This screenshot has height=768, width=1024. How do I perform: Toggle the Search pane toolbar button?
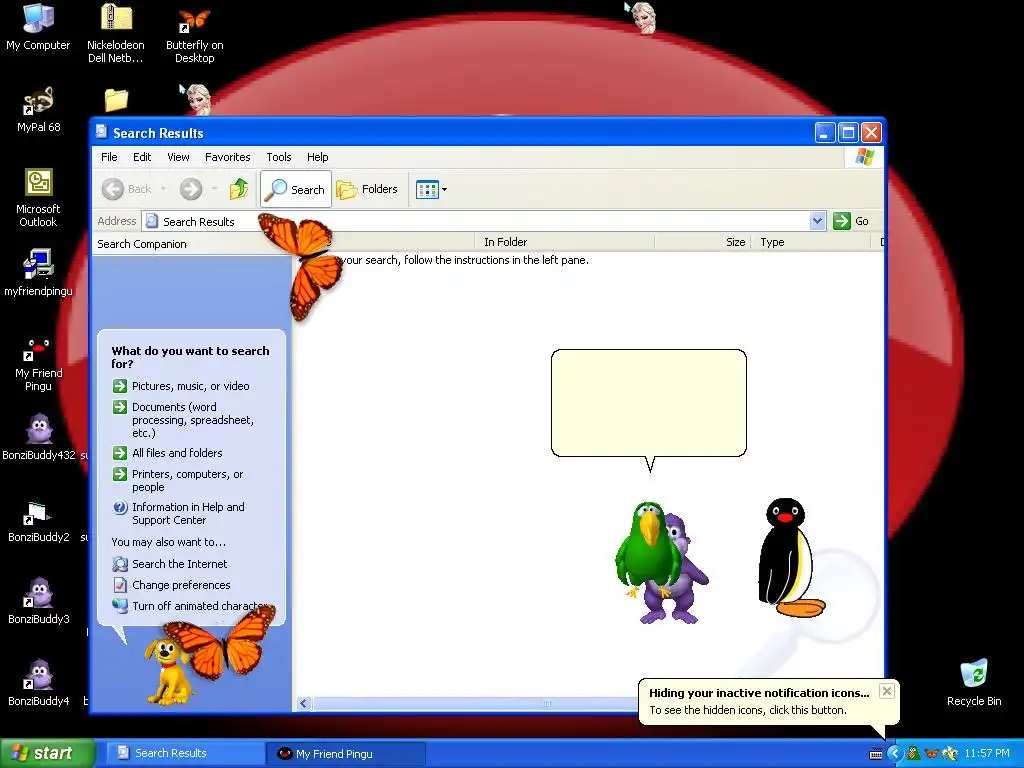point(296,189)
